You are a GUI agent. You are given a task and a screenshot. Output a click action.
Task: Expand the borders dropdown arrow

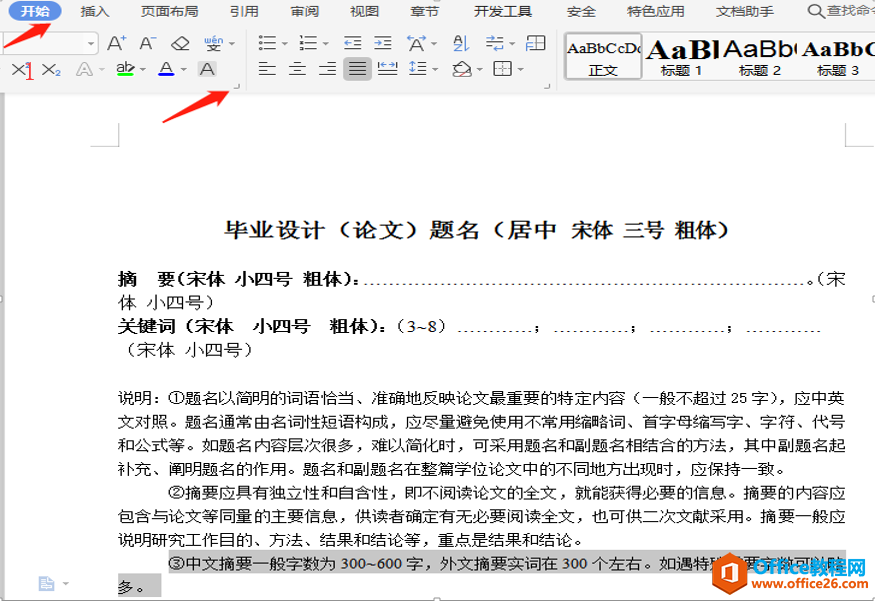521,70
